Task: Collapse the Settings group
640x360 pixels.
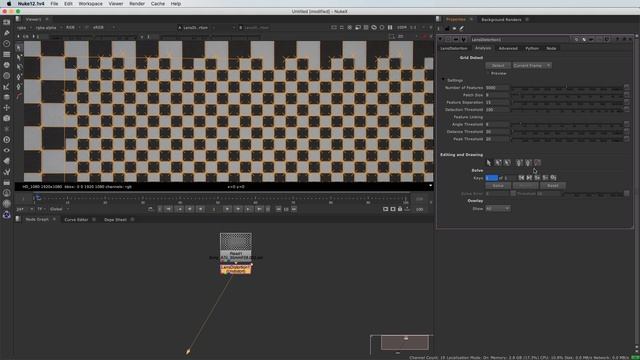Action: click(443, 80)
